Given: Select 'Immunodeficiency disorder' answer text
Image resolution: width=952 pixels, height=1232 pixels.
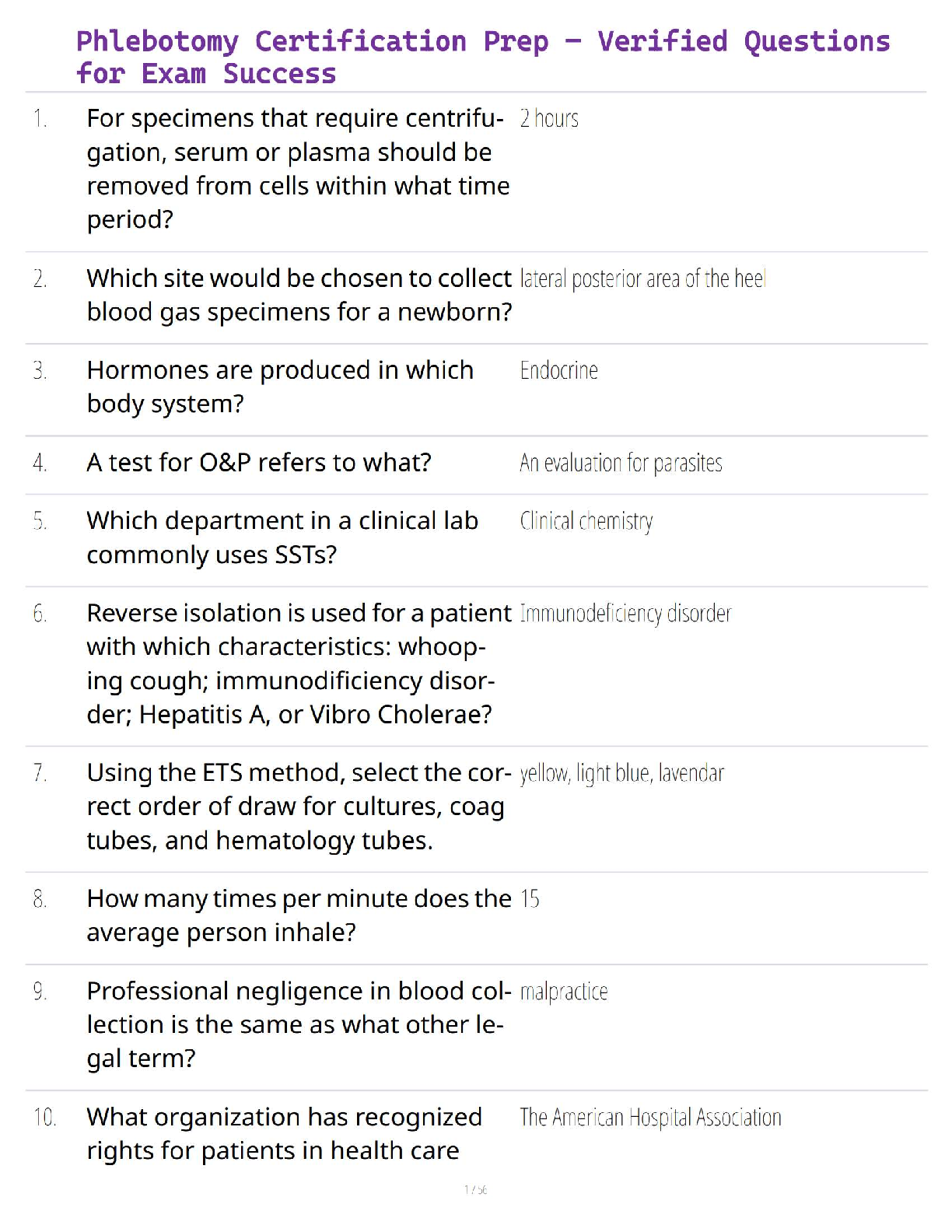Looking at the screenshot, I should click(625, 614).
